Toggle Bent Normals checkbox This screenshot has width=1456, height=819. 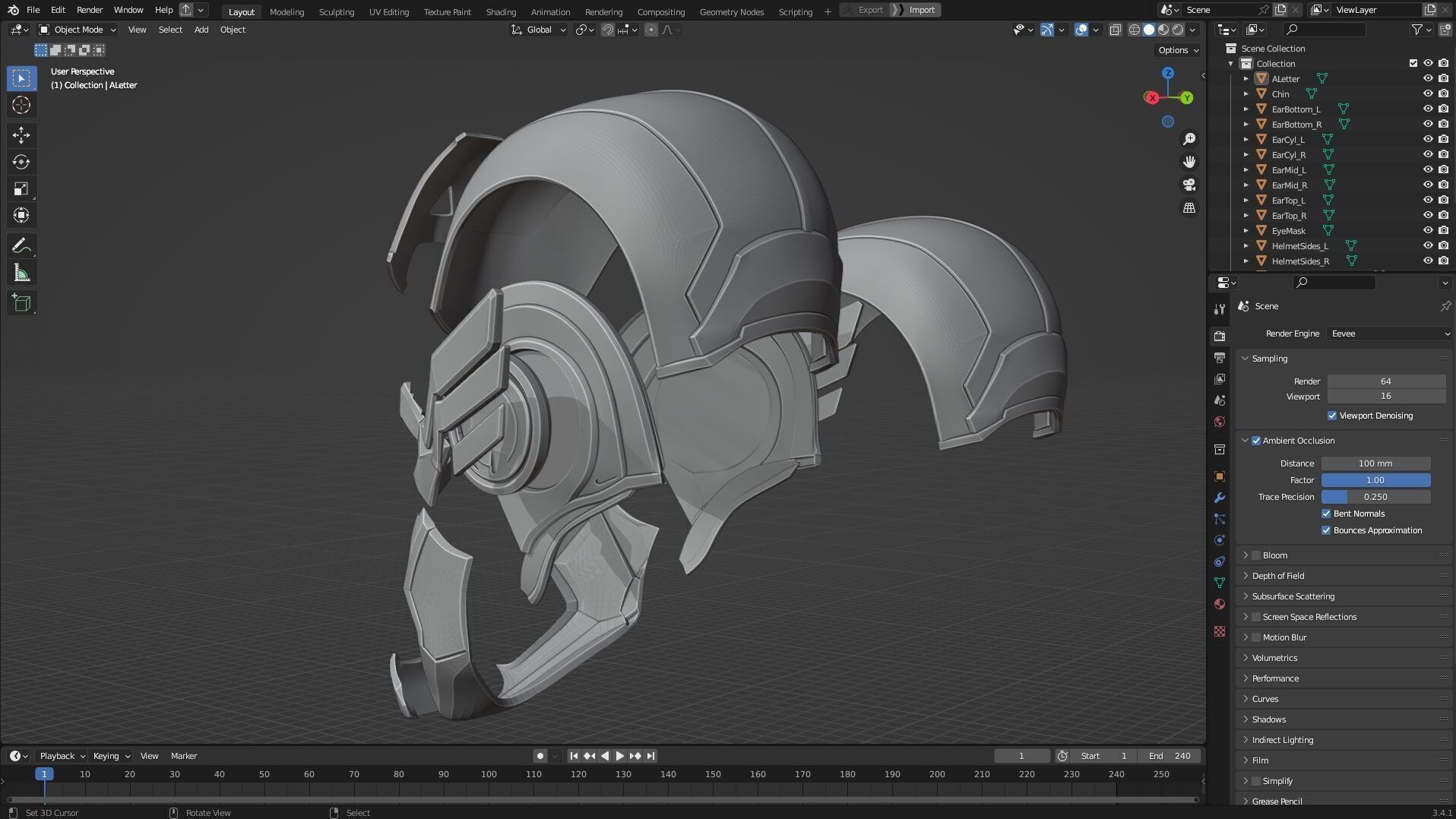coord(1326,514)
